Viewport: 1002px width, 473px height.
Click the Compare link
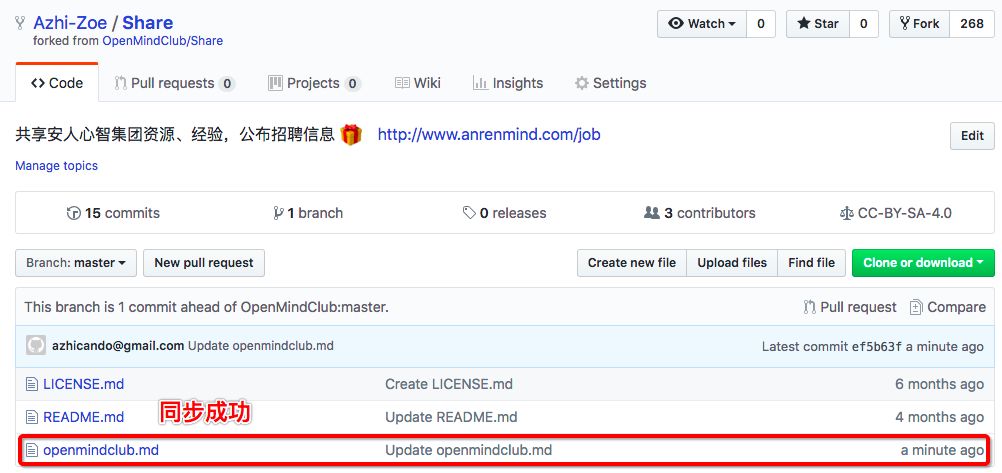coord(948,307)
